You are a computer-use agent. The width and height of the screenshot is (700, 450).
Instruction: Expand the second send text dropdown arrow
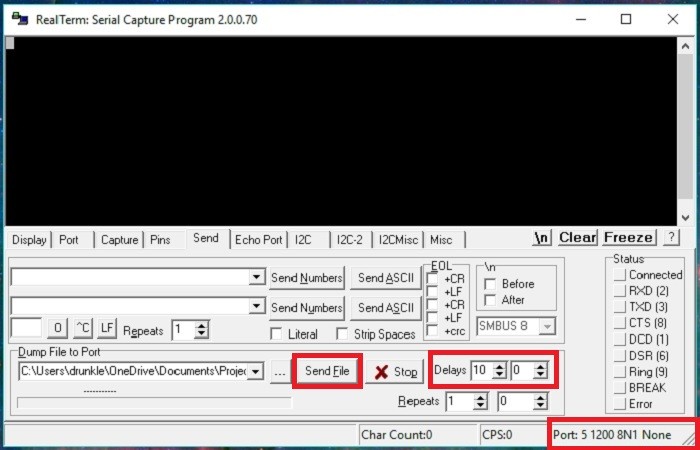256,307
